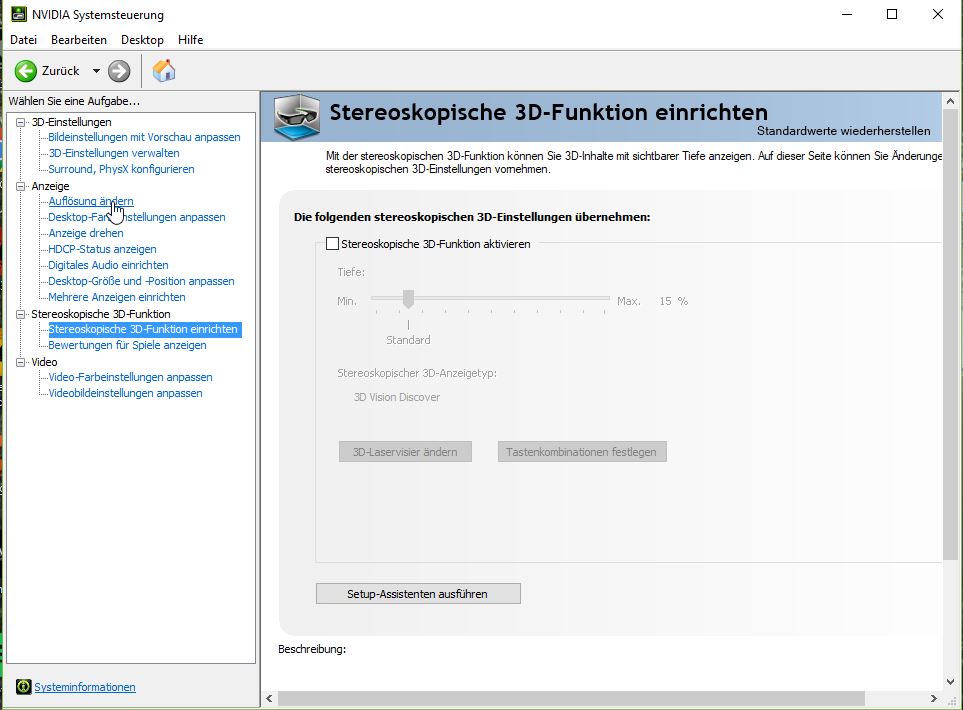Viewport: 963px width, 710px height.
Task: Select Anzeige drehen
Action: 86,233
